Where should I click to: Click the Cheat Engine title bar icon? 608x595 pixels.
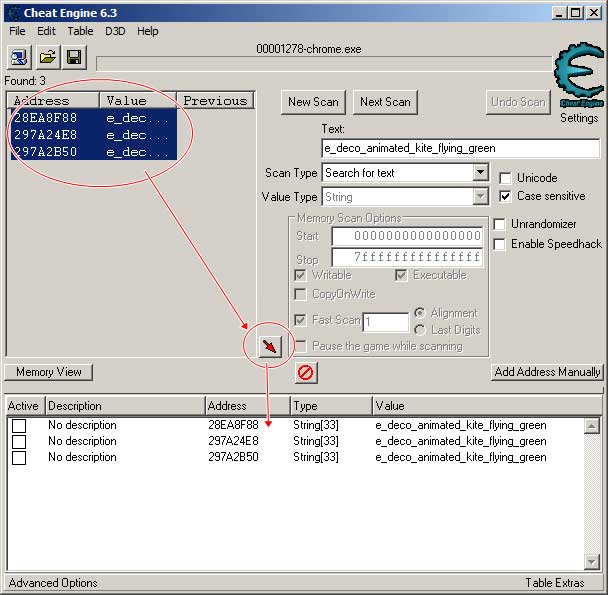point(14,13)
